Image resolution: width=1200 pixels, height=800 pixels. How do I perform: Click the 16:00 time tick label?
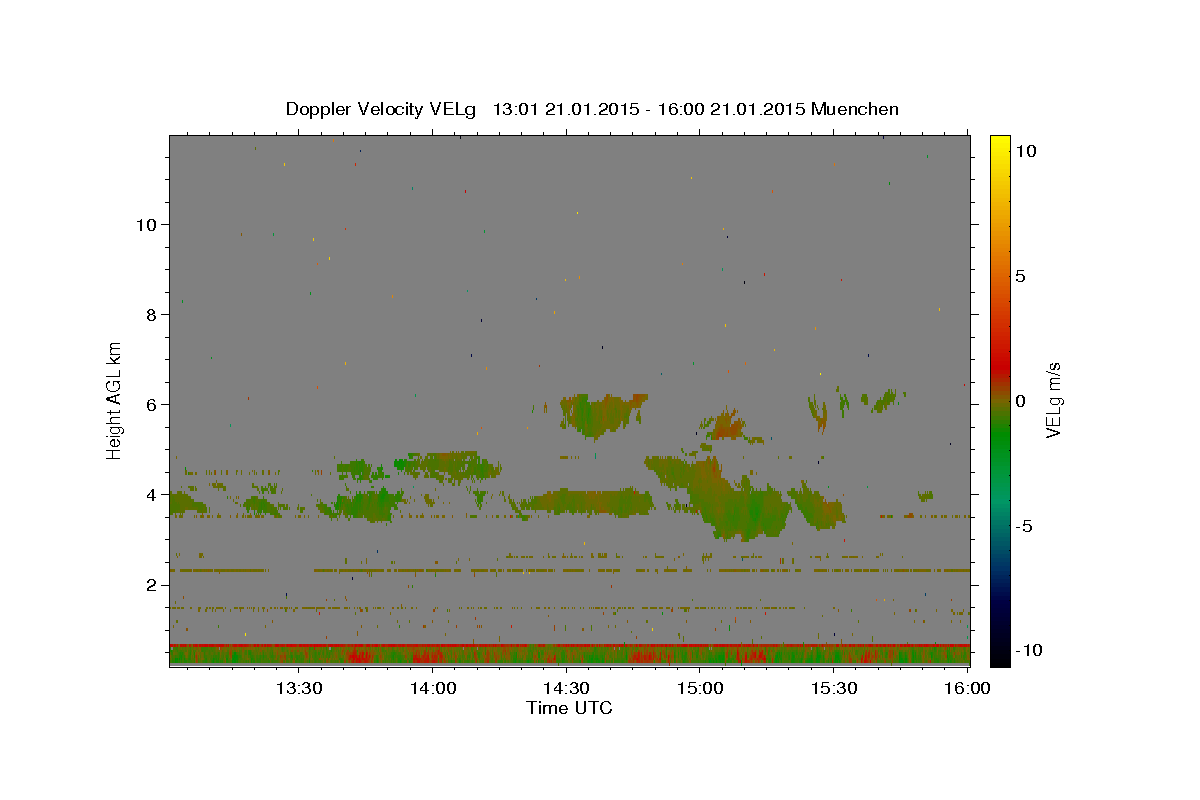[966, 688]
